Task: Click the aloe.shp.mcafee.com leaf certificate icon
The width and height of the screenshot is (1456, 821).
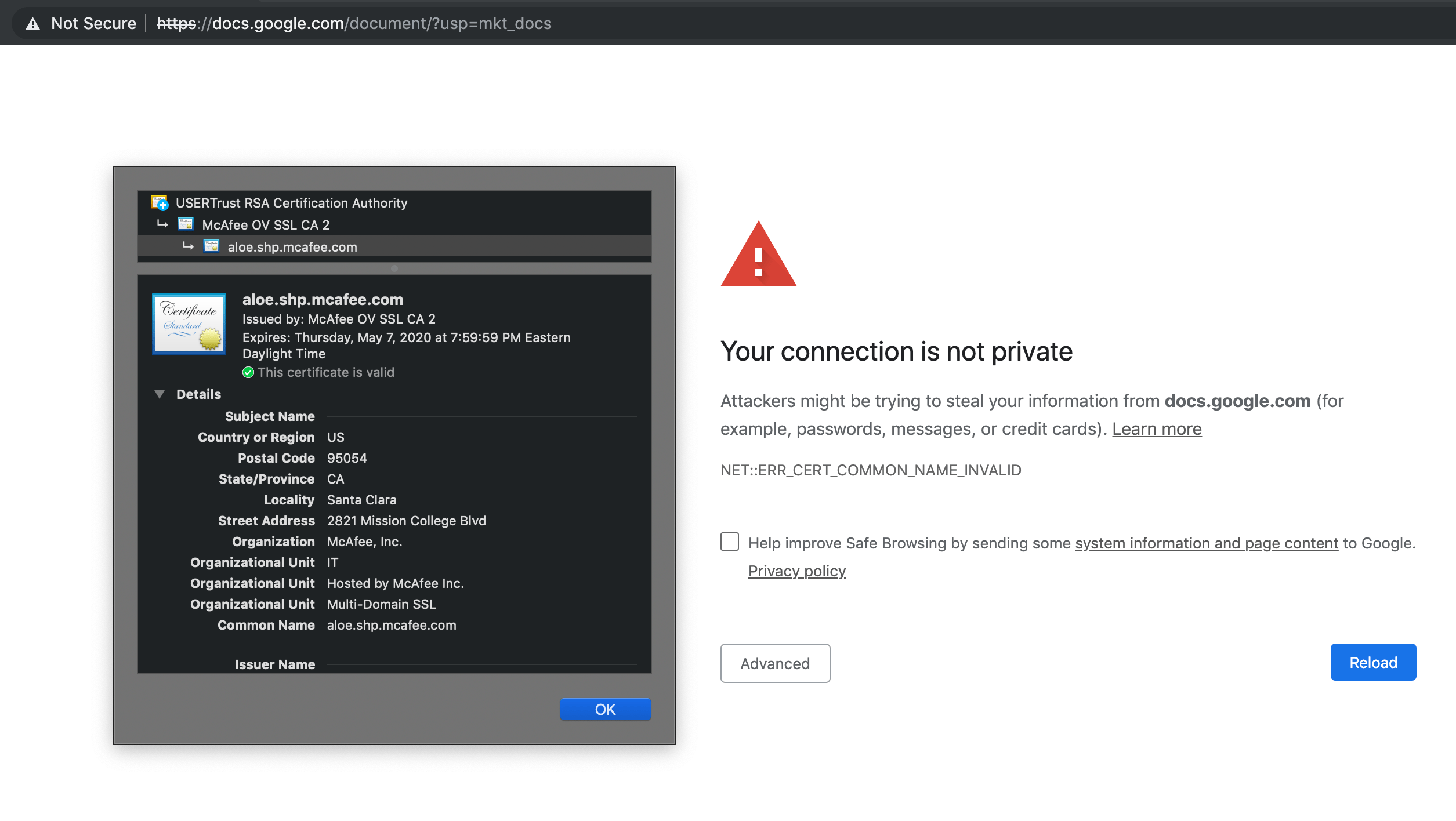Action: pyautogui.click(x=211, y=246)
